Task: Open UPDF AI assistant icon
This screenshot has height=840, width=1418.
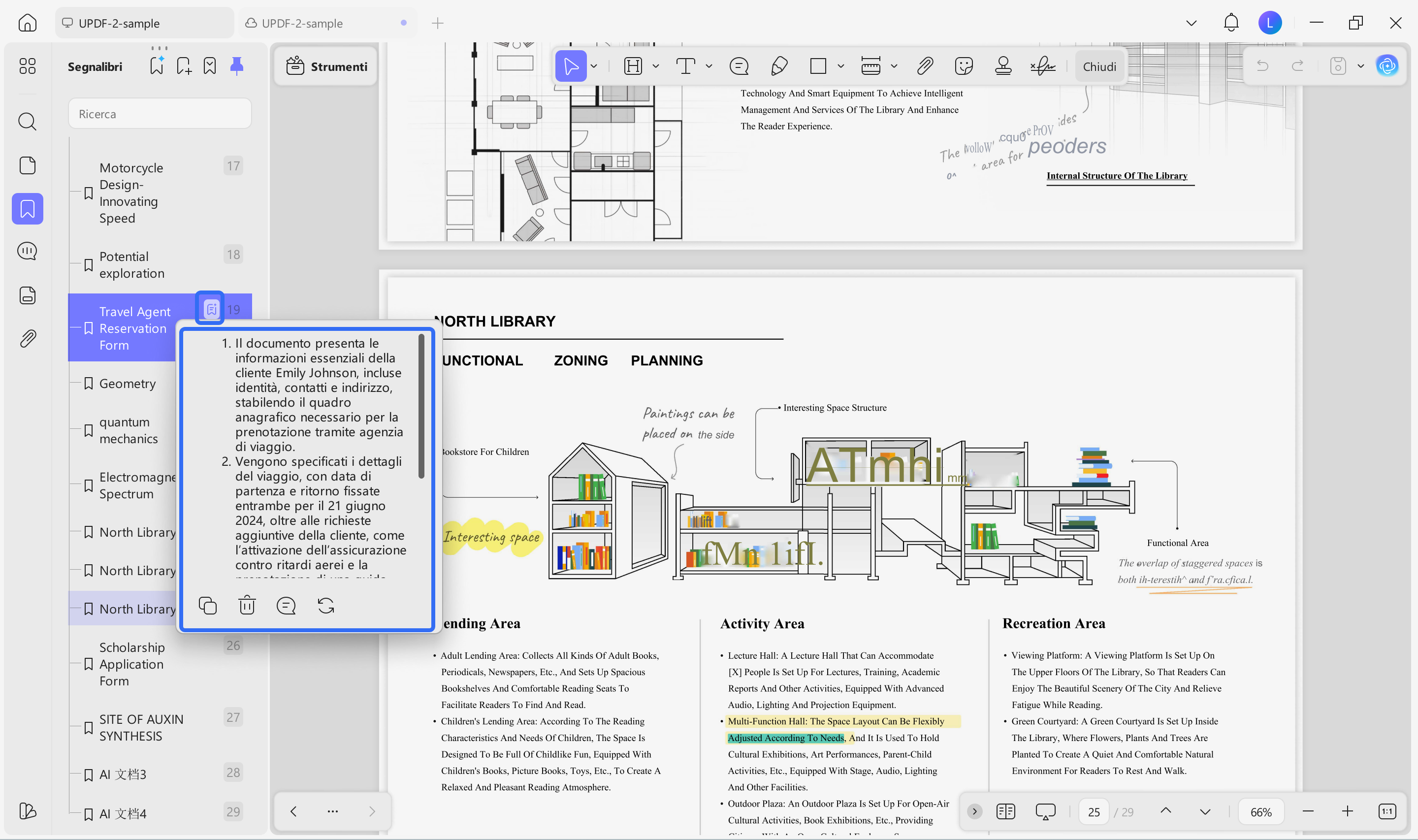Action: coord(1387,66)
